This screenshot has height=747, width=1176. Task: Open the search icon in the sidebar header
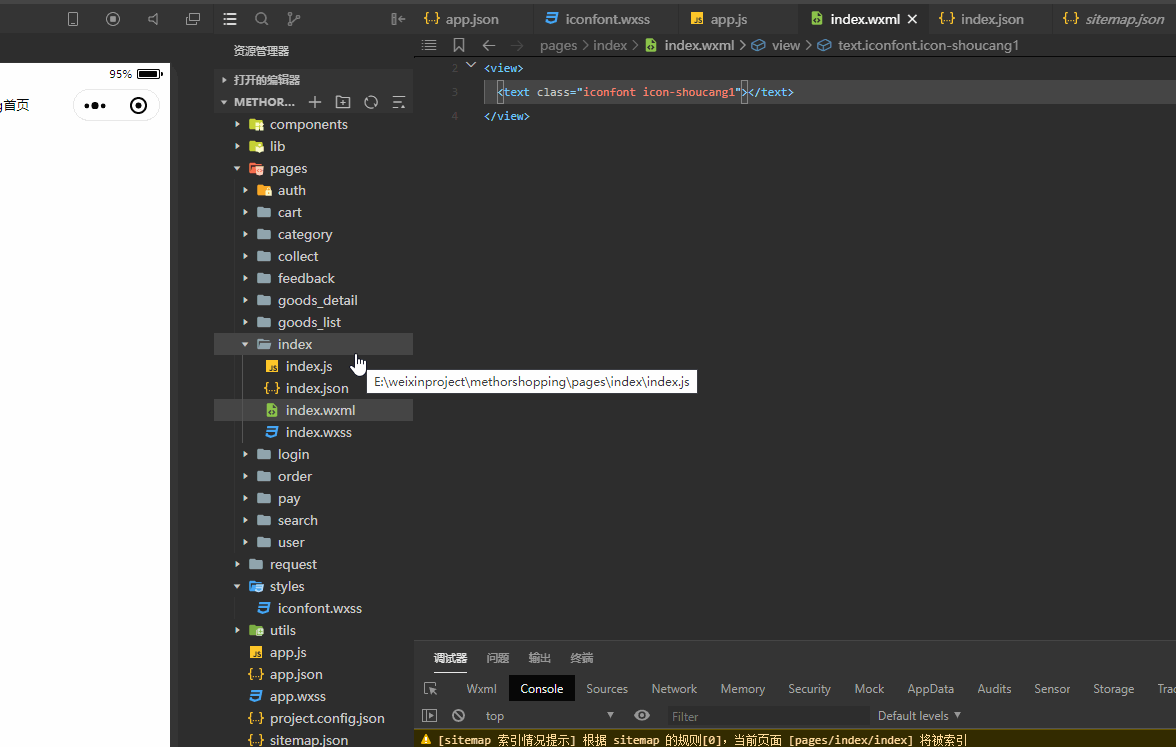(261, 19)
